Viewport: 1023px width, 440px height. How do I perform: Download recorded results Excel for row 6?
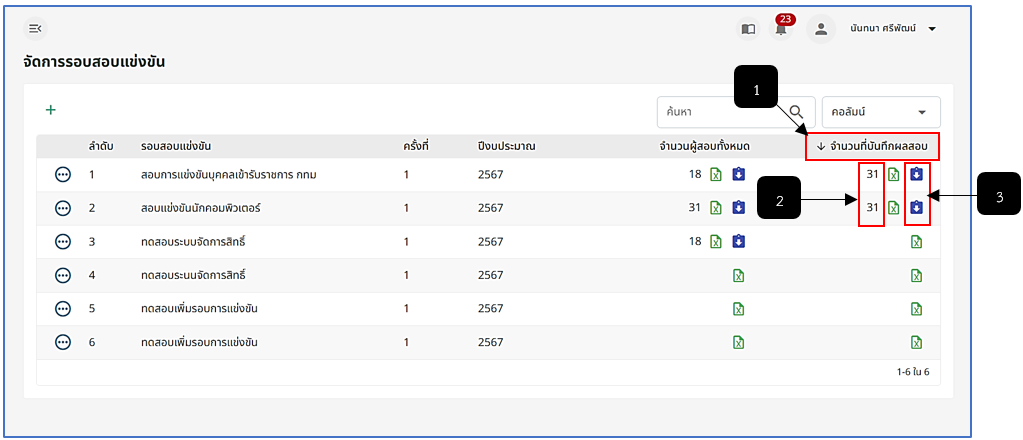916,343
